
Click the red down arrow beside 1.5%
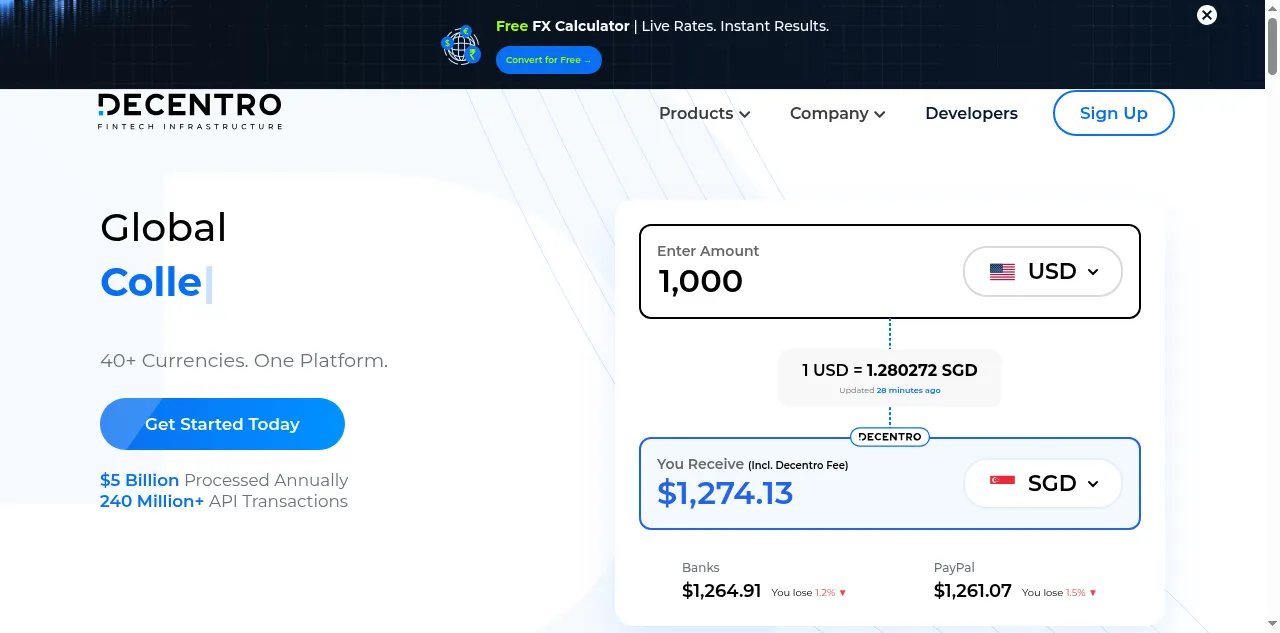[x=1092, y=593]
